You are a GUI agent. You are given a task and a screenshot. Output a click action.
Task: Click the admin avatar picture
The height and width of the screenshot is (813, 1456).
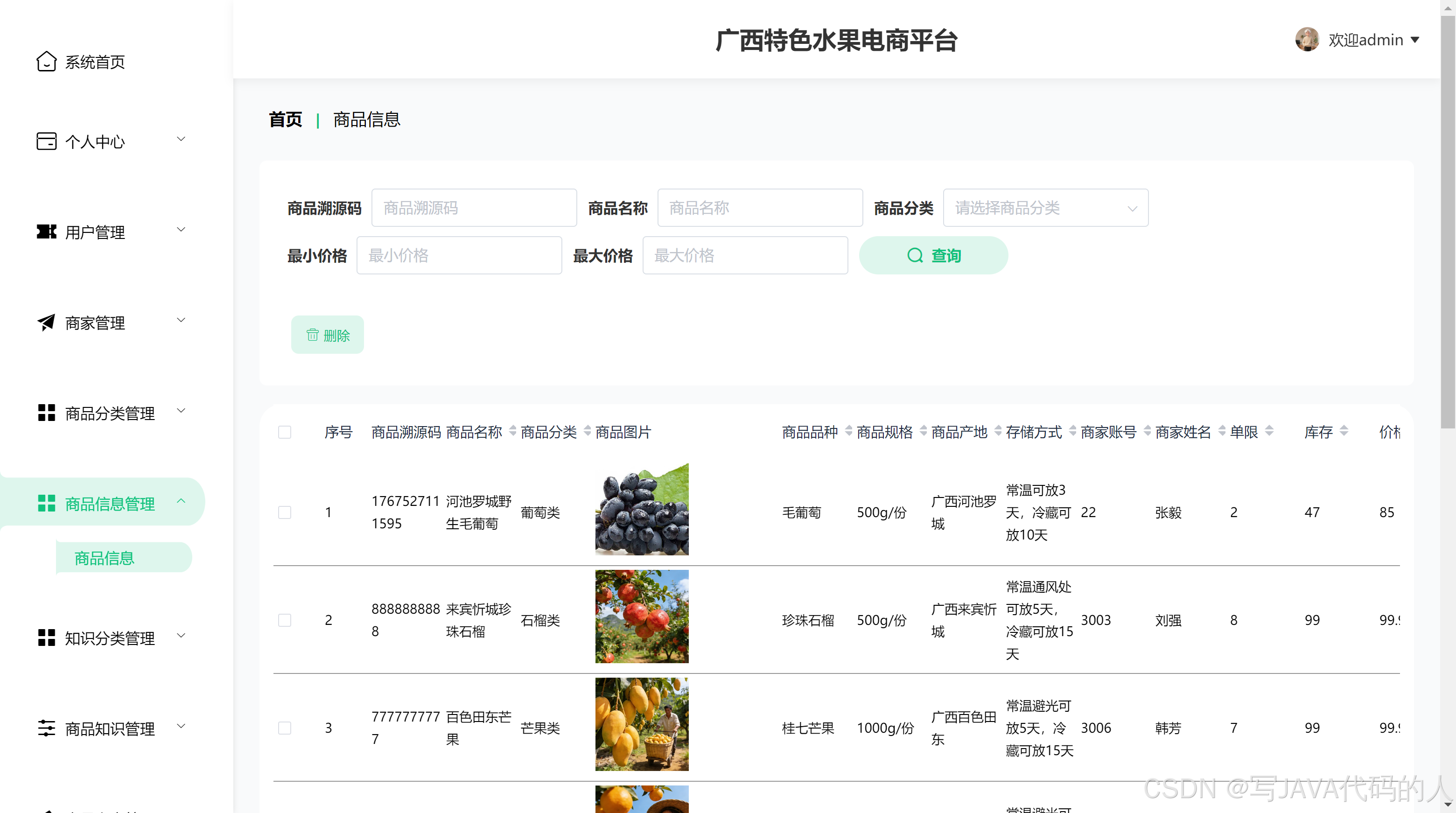click(x=1307, y=40)
